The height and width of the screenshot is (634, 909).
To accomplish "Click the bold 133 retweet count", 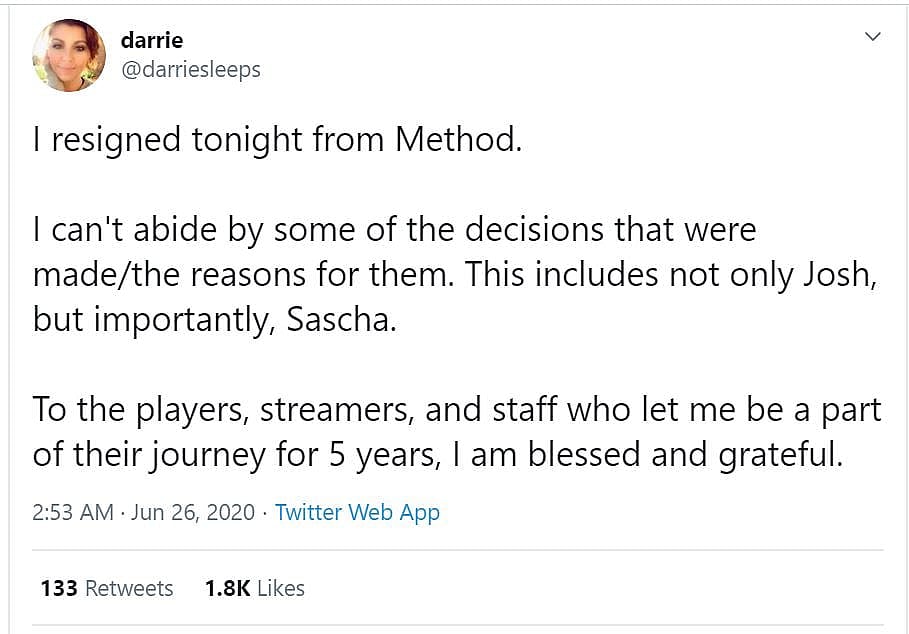I will (59, 588).
